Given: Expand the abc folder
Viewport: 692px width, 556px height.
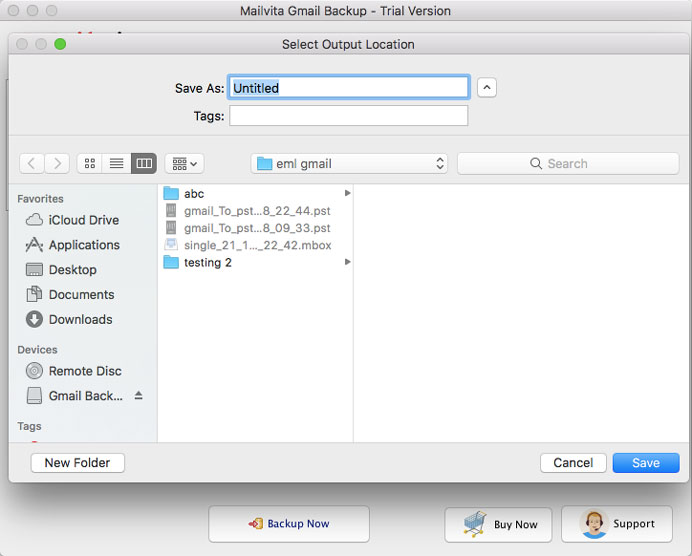Looking at the screenshot, I should tap(194, 194).
